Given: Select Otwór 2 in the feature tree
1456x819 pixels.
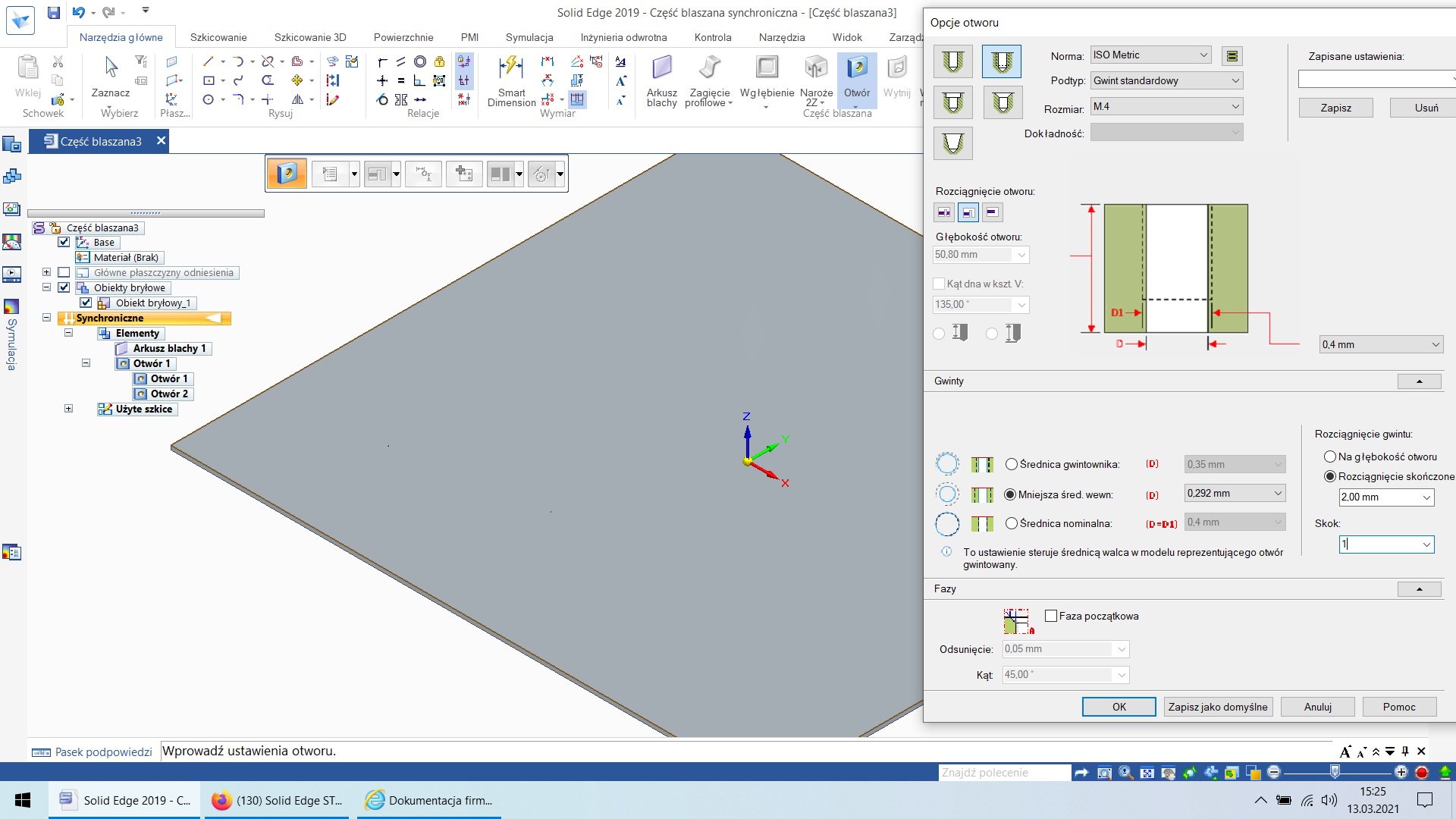Looking at the screenshot, I should (162, 394).
